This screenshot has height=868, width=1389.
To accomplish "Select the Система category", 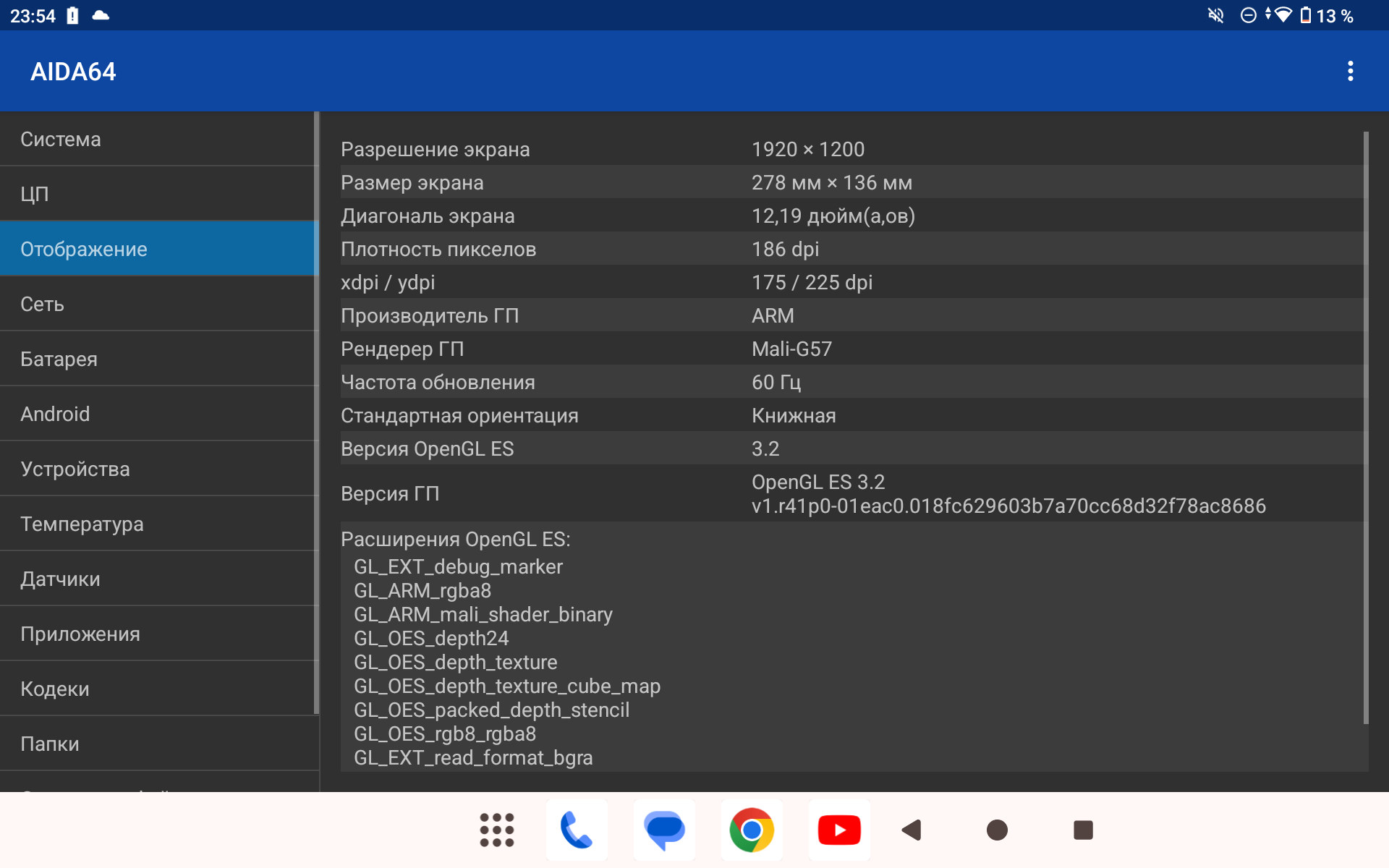I will tap(159, 139).
